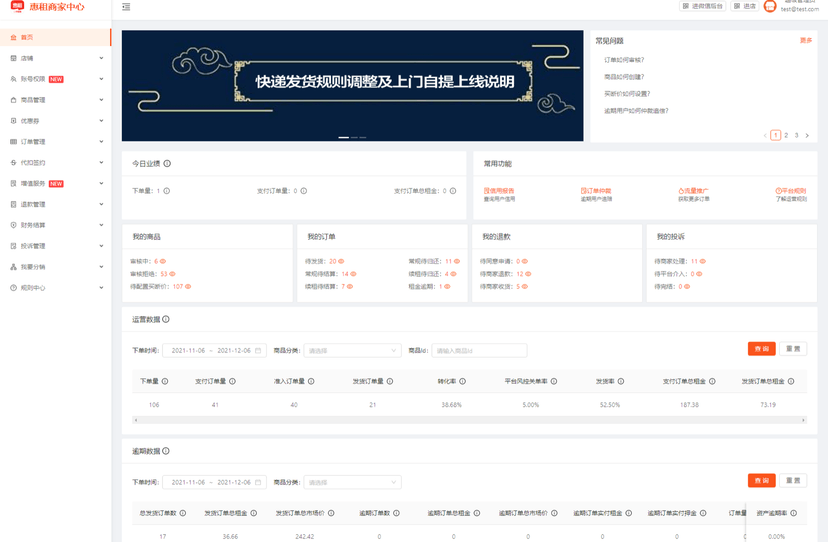Click the 订单管理 icon in sidebar
This screenshot has width=828, height=542.
13,142
